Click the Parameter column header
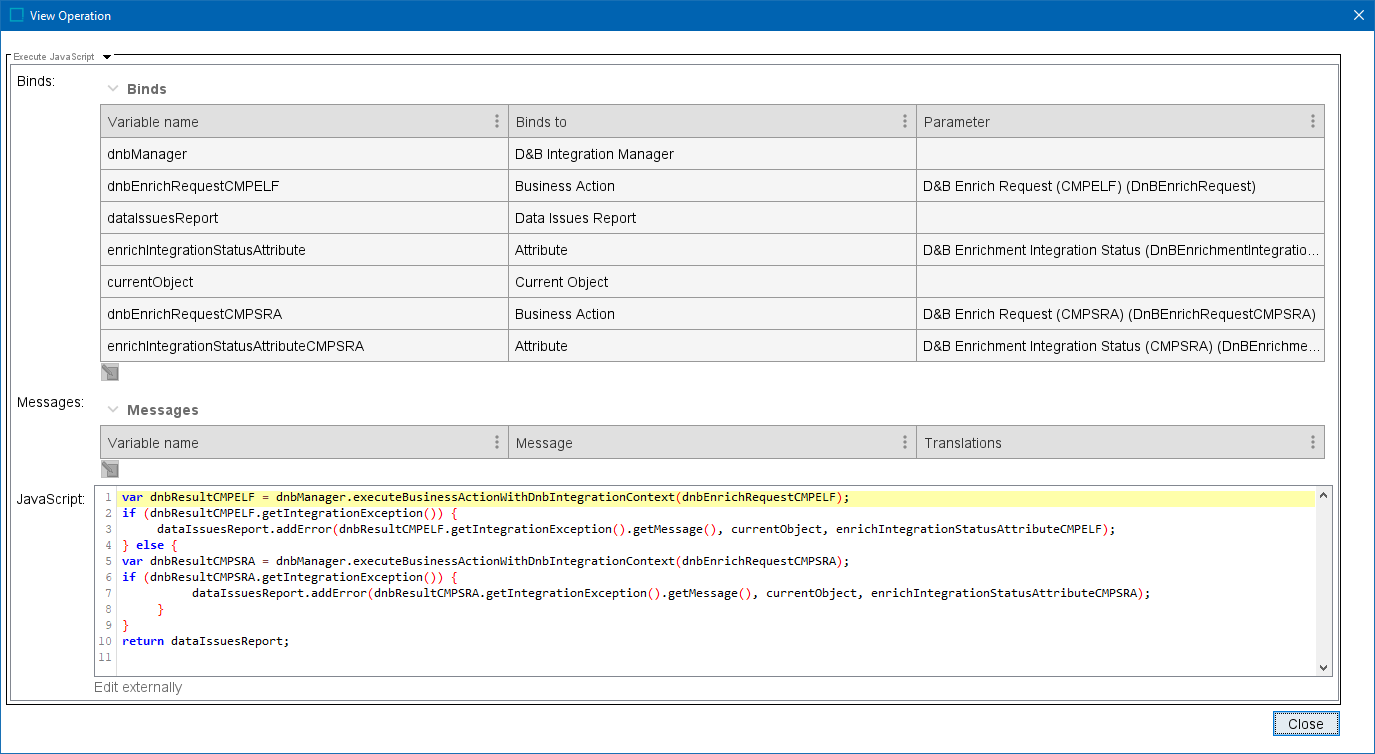Viewport: 1375px width, 754px height. (1120, 122)
